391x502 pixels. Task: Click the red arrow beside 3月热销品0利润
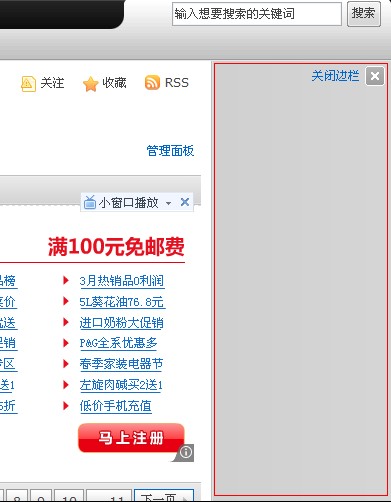66,280
